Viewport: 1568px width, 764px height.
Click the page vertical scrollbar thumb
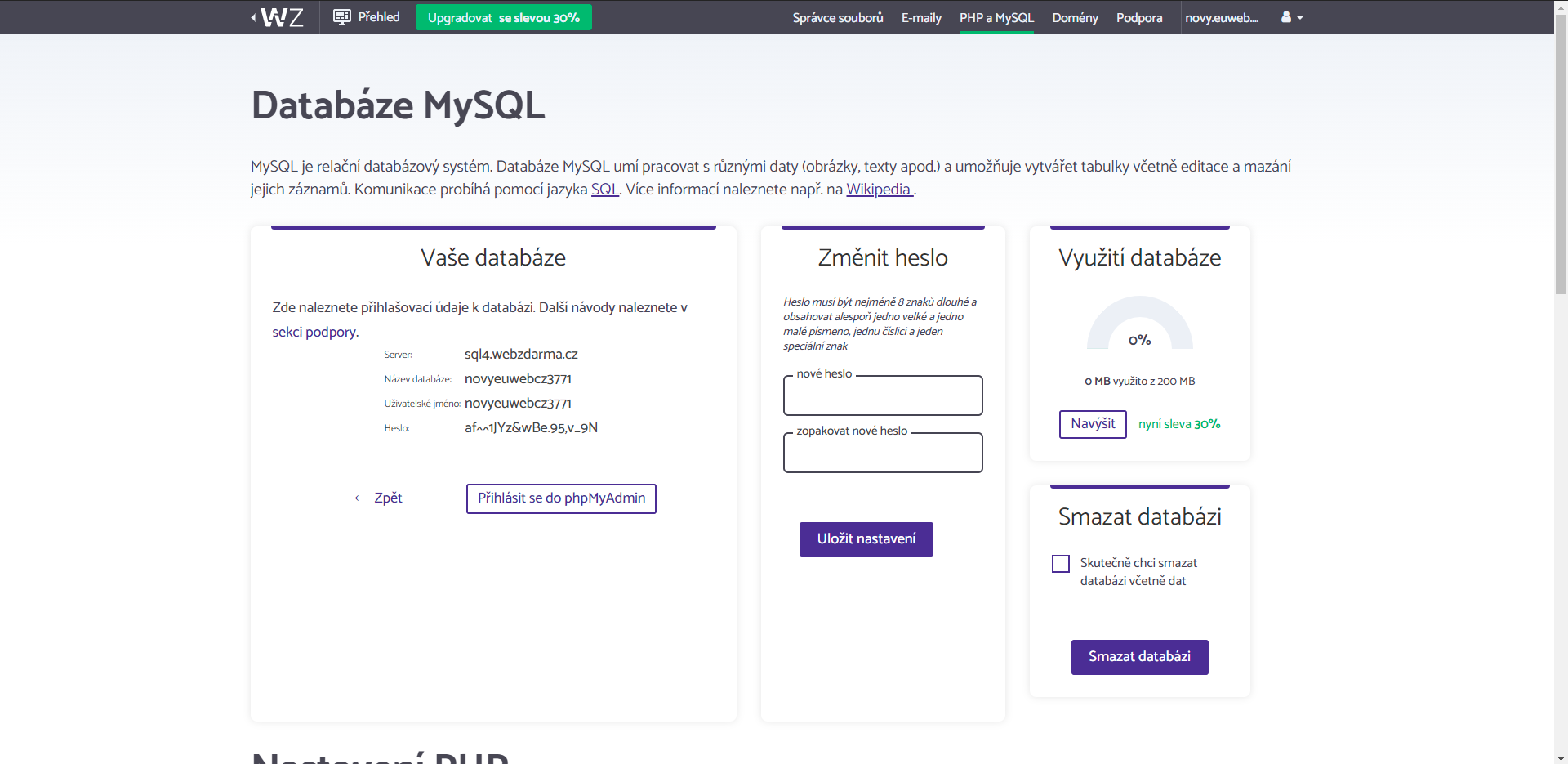(x=1561, y=155)
